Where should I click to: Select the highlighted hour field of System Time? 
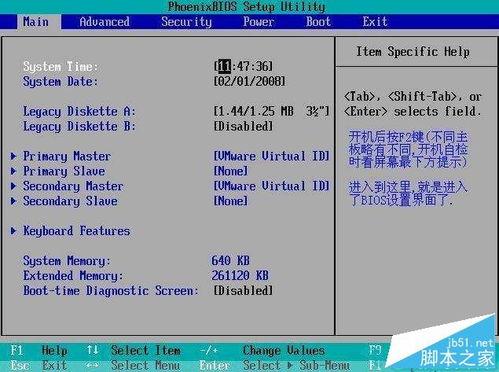tap(224, 66)
